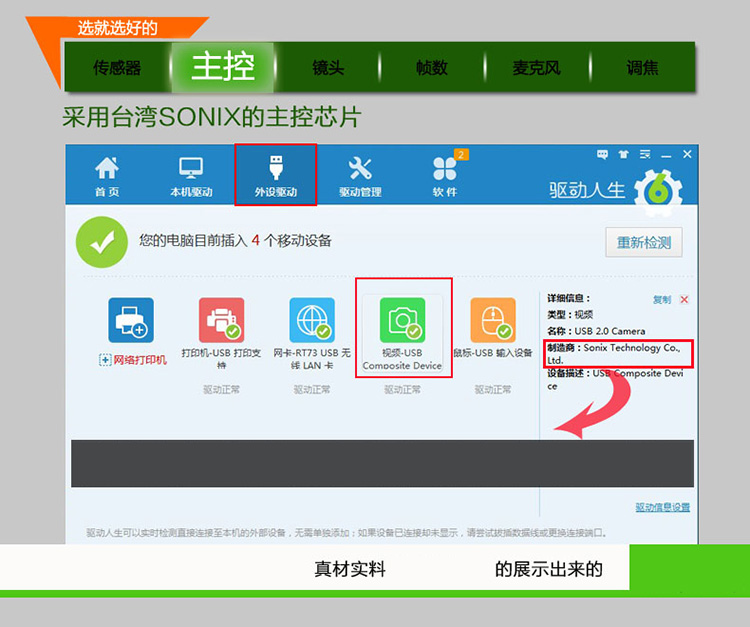Click the USB plug icon
Viewport: 750px width, 627px height.
(x=276, y=167)
